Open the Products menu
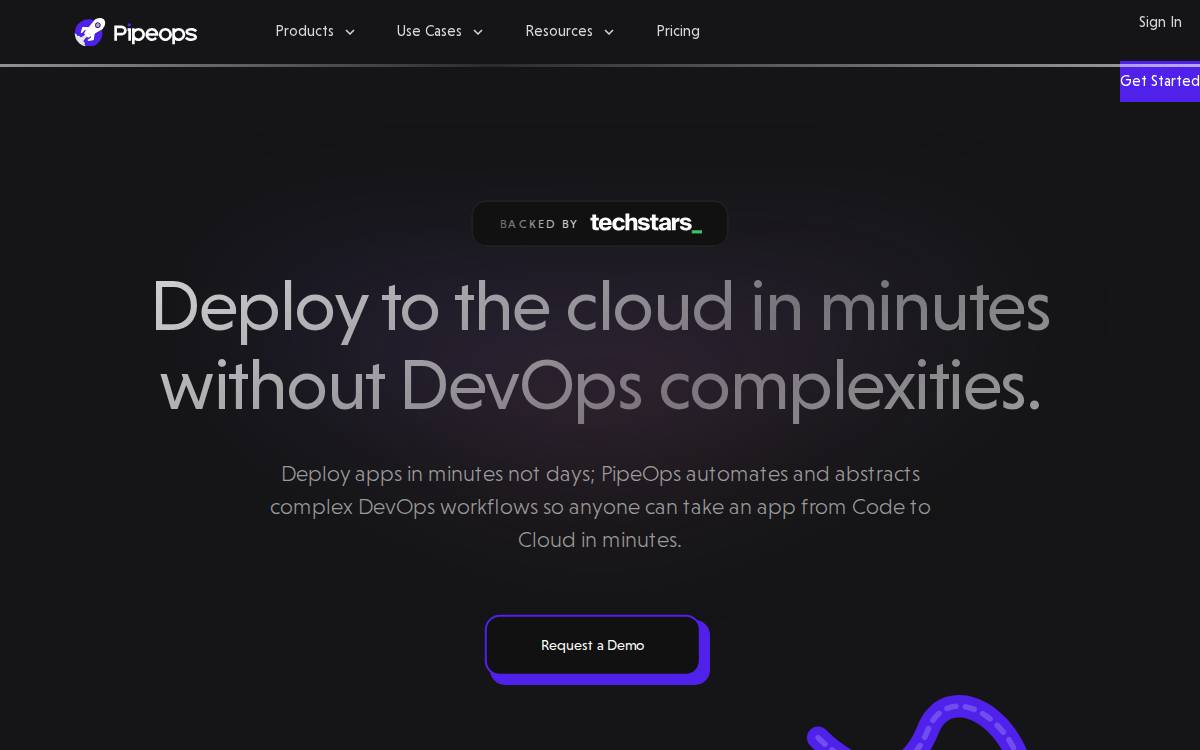 tap(304, 31)
